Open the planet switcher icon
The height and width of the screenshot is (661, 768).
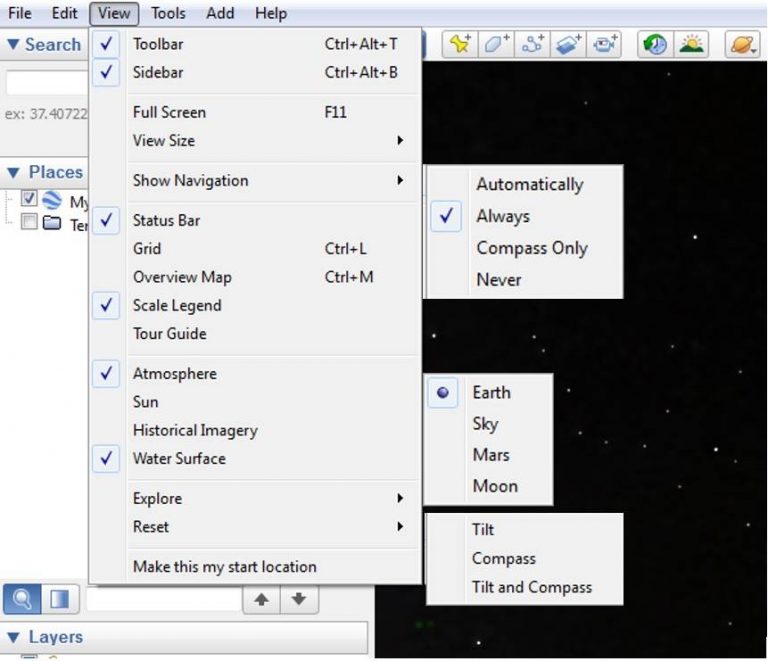(743, 45)
